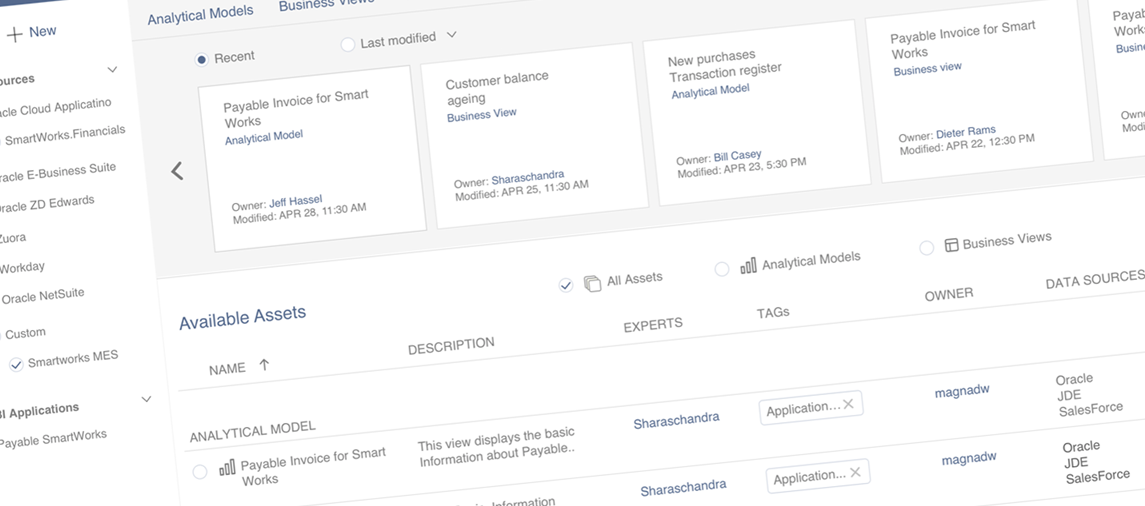Select Oracle NetSuite source
Viewport: 1145px width, 506px height.
(x=42, y=296)
